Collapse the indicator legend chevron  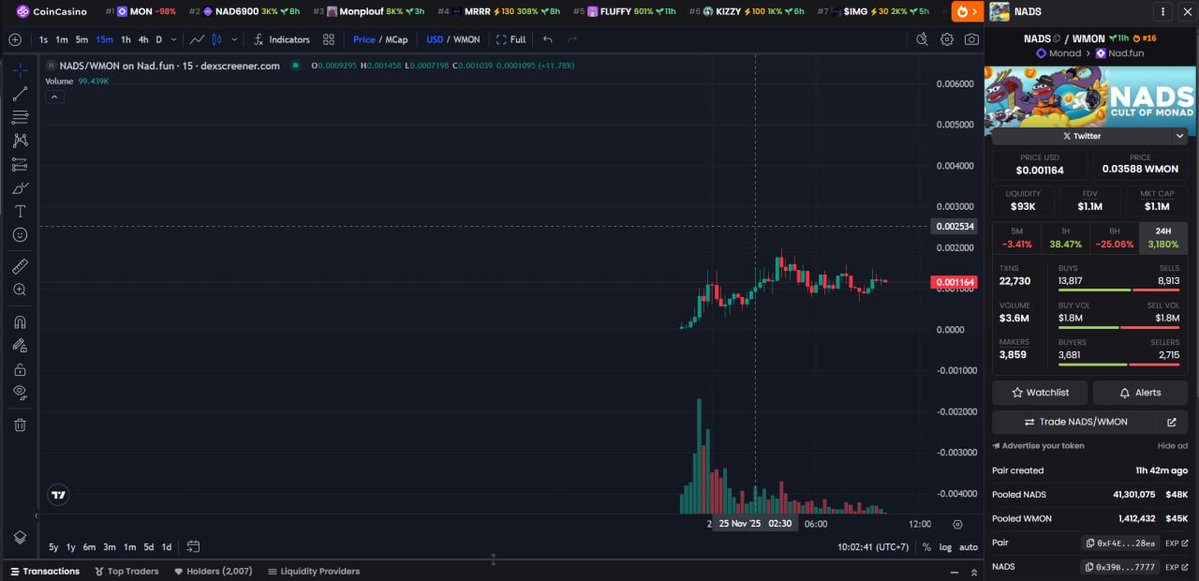coord(54,97)
